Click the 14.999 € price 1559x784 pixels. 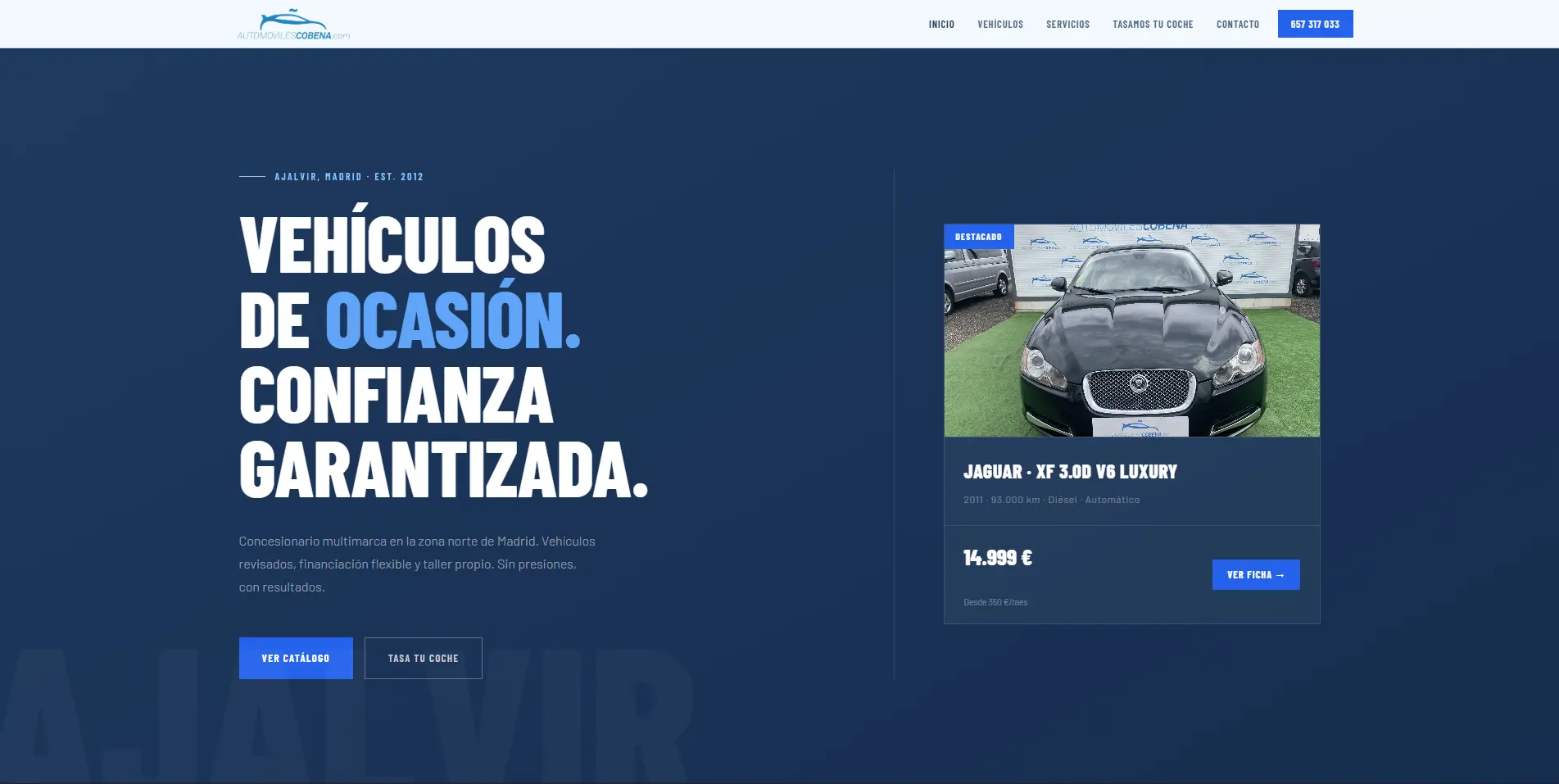pos(998,558)
